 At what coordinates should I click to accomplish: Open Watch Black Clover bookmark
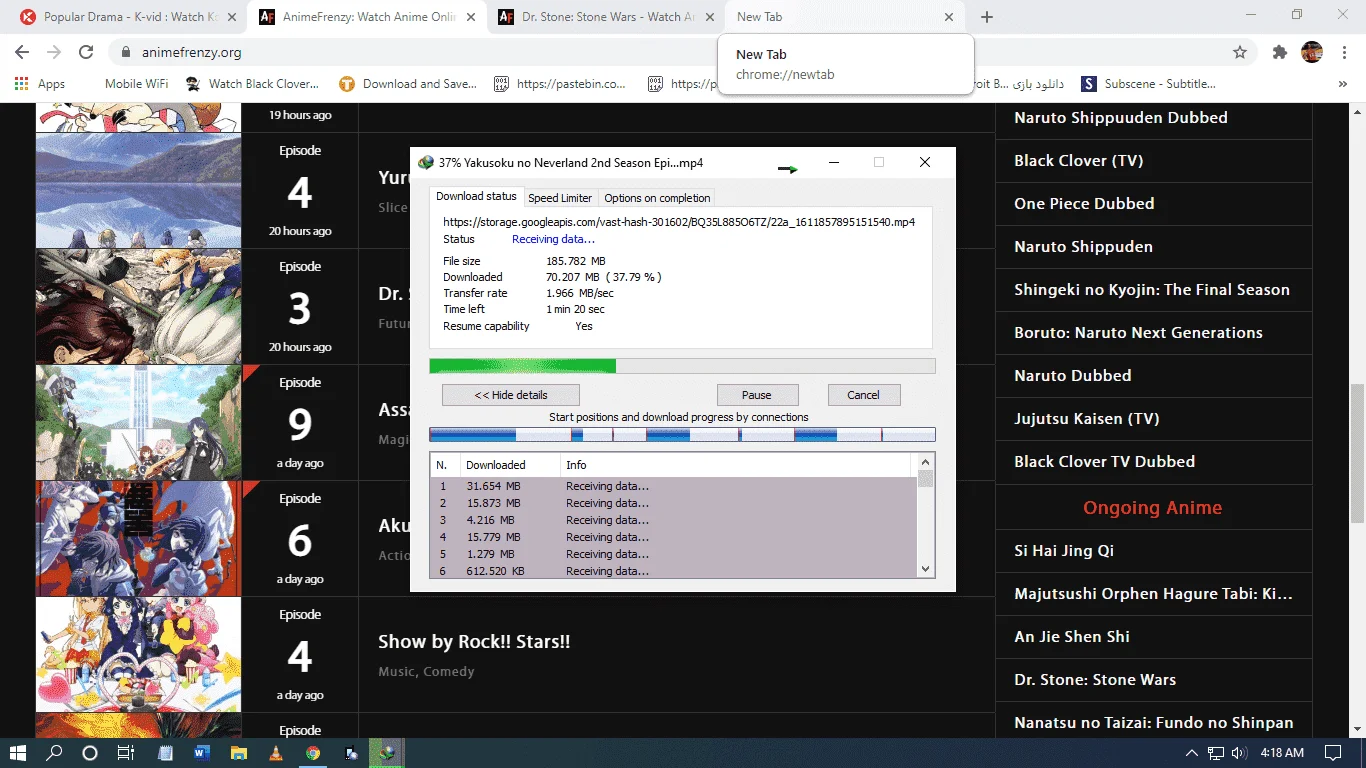(x=253, y=84)
